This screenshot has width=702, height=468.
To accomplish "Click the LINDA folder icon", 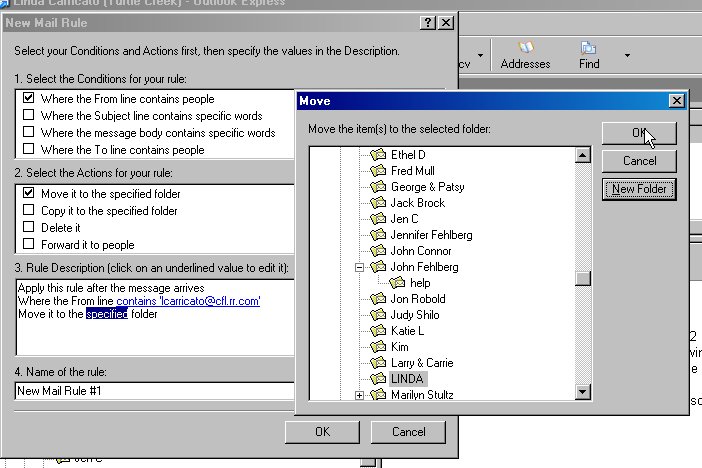I will coord(378,379).
